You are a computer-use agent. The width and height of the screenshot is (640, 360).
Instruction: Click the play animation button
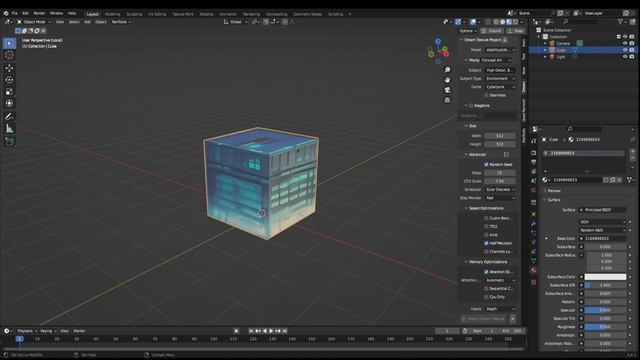pyautogui.click(x=271, y=331)
